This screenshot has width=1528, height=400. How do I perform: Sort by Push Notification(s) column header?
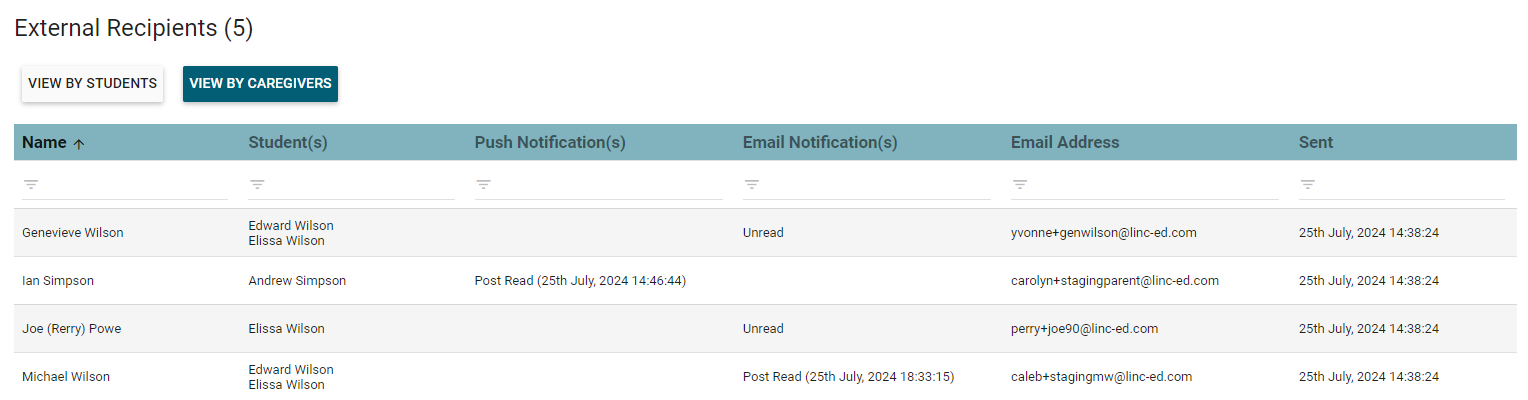(549, 142)
